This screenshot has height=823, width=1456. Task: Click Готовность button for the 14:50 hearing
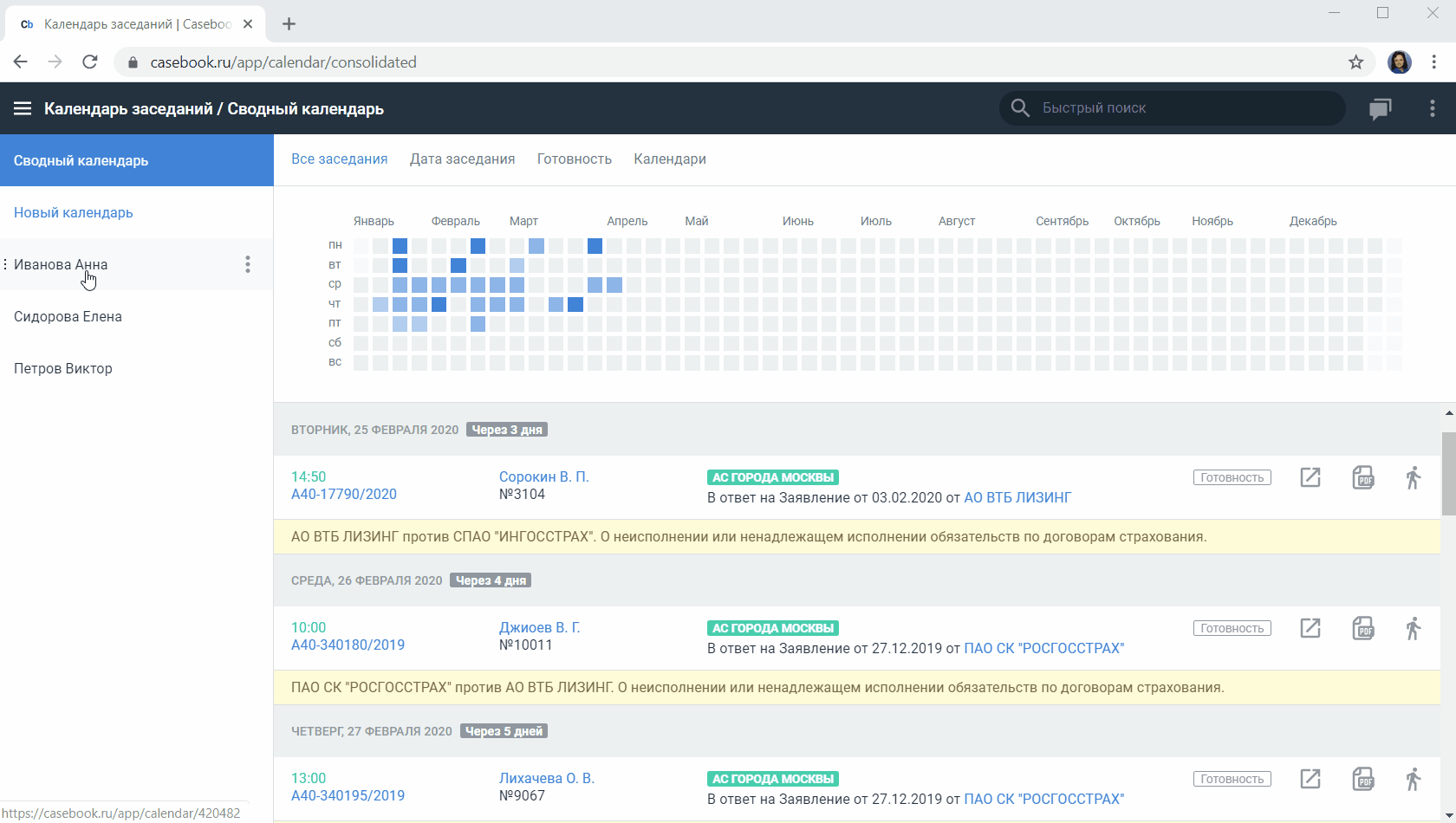click(x=1232, y=477)
